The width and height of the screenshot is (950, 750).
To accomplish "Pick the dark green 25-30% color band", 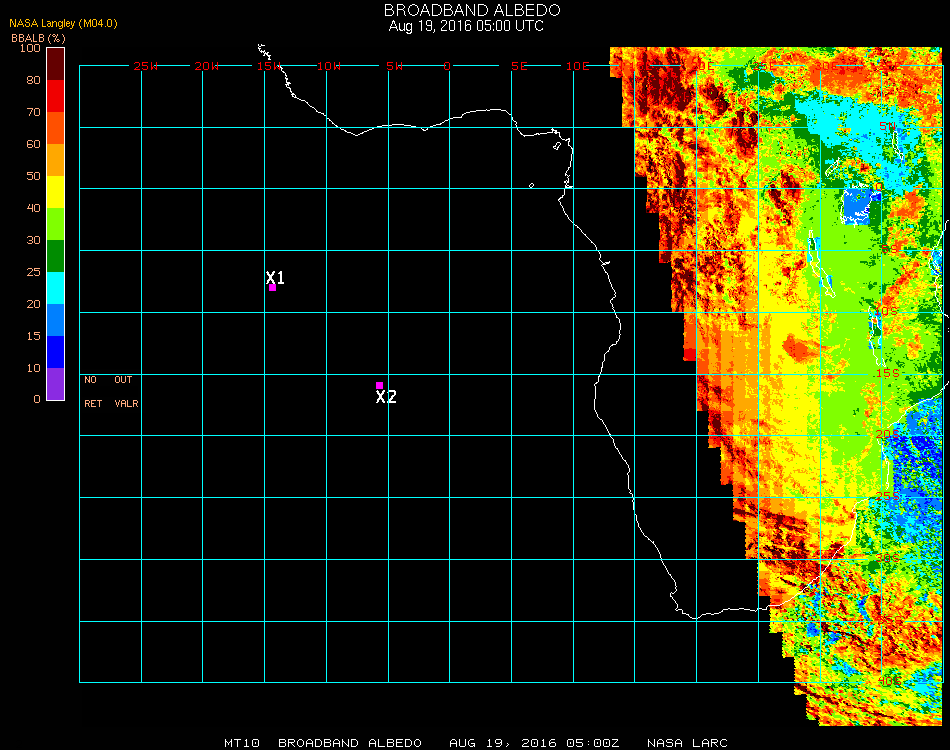I will [x=55, y=256].
